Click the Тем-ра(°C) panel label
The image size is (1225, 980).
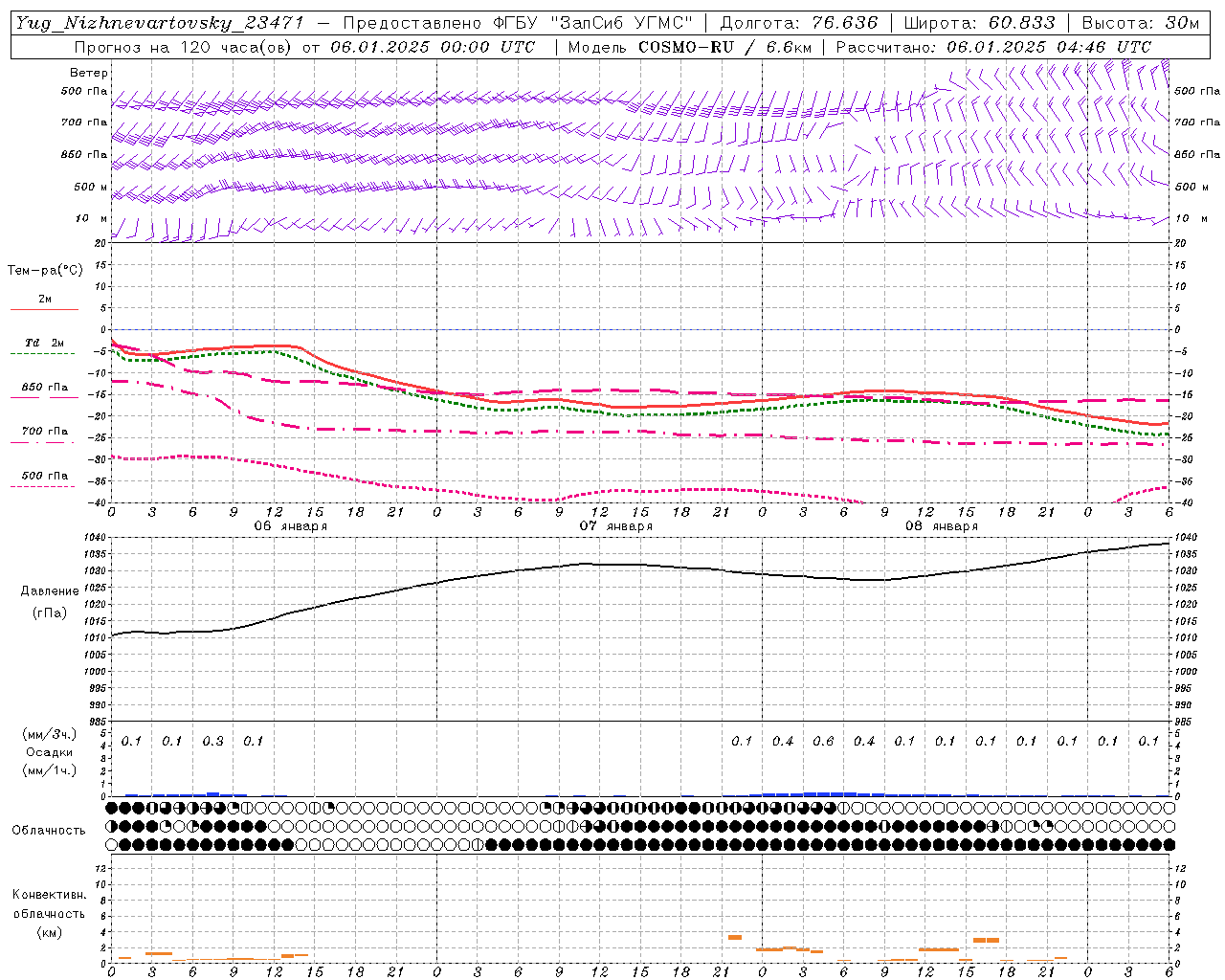click(45, 271)
